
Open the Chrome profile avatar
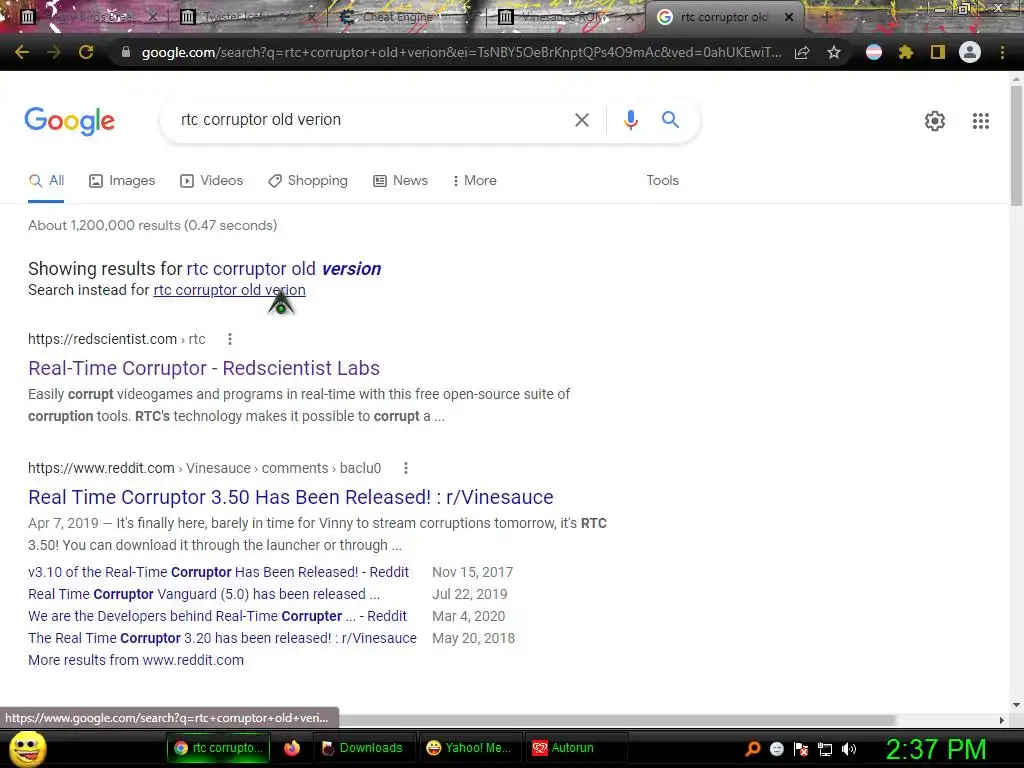click(970, 52)
